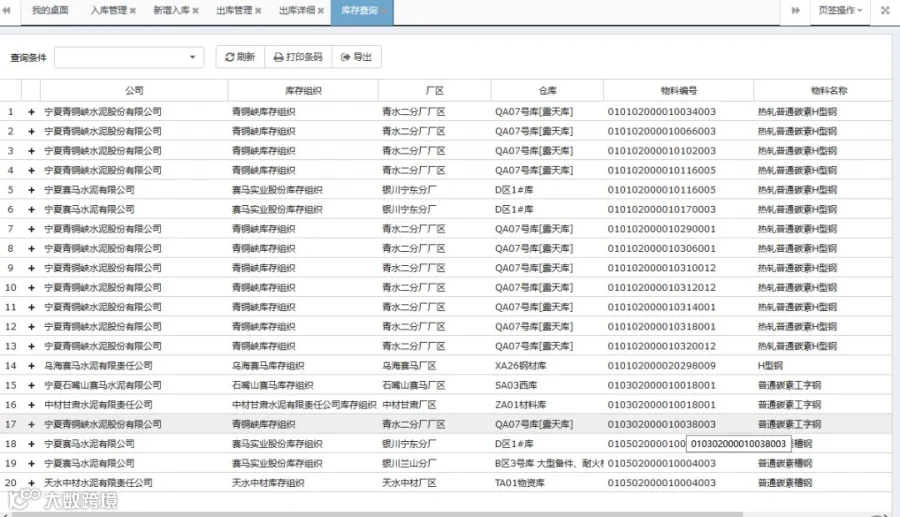Screen dimensions: 900x517
Task: Switch to the 出库管理 tab
Action: pos(234,10)
